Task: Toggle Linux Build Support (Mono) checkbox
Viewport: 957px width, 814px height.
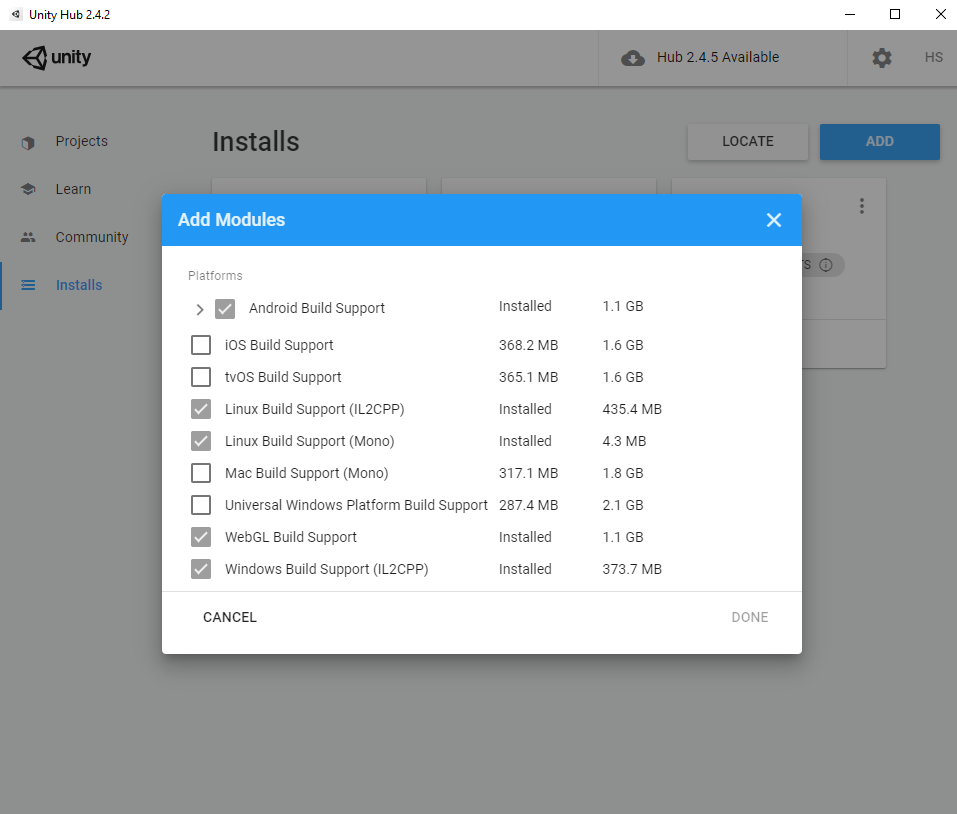Action: (201, 441)
